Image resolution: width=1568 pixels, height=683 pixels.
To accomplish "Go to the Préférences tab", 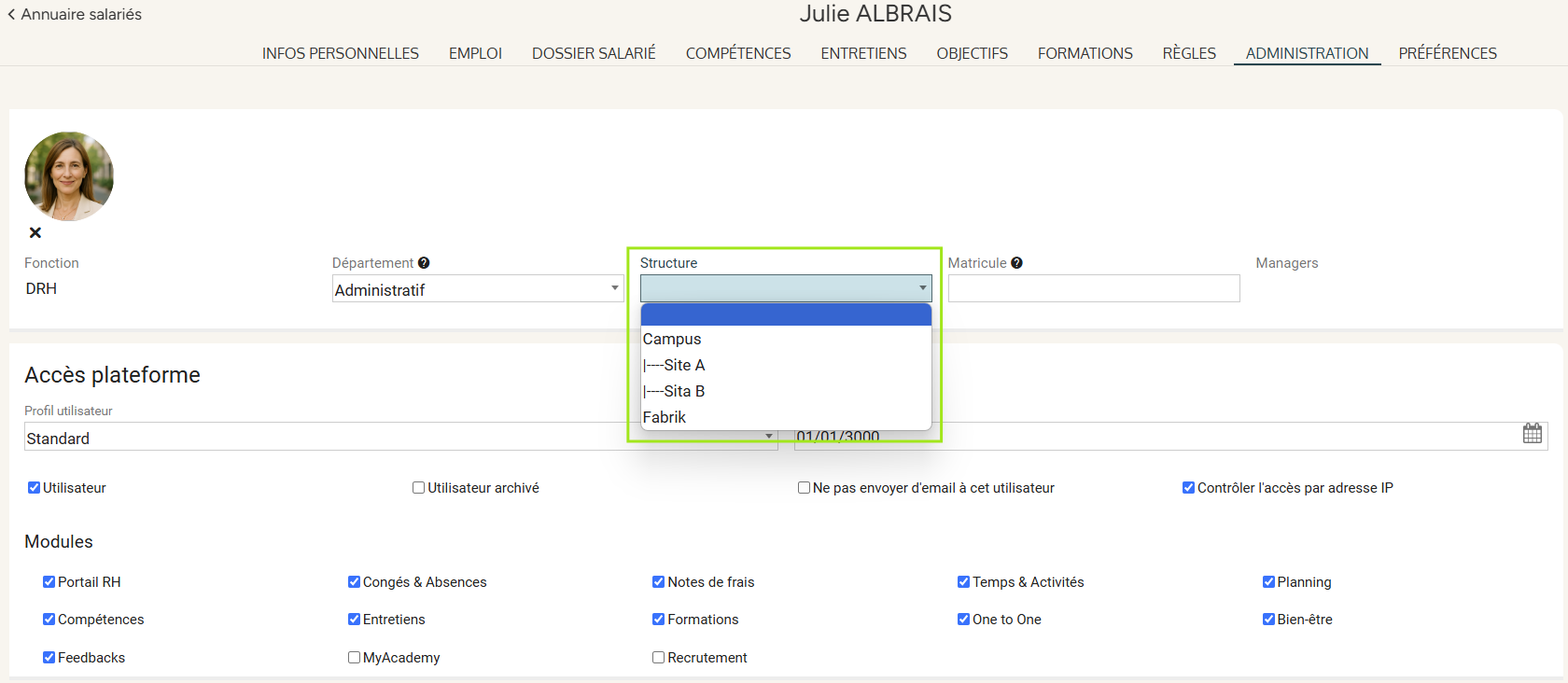I will coord(1447,53).
